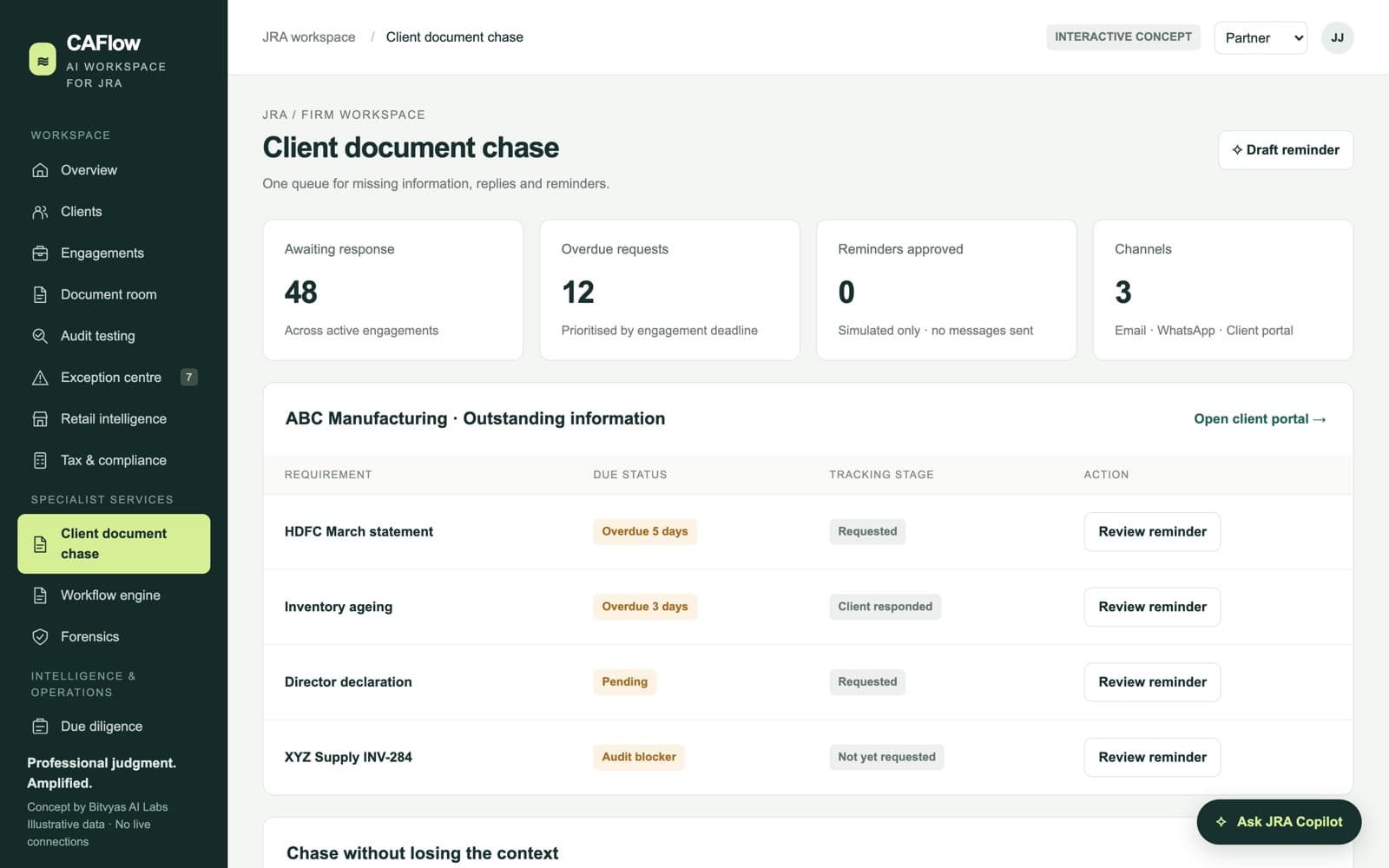1389x868 pixels.
Task: Click the Client responded tracking tag
Action: 885,607
